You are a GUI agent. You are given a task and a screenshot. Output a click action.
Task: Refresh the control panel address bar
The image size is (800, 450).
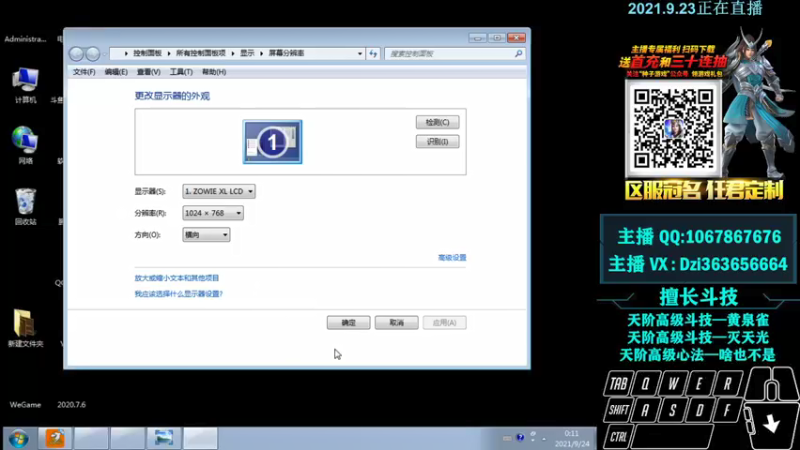click(x=373, y=54)
